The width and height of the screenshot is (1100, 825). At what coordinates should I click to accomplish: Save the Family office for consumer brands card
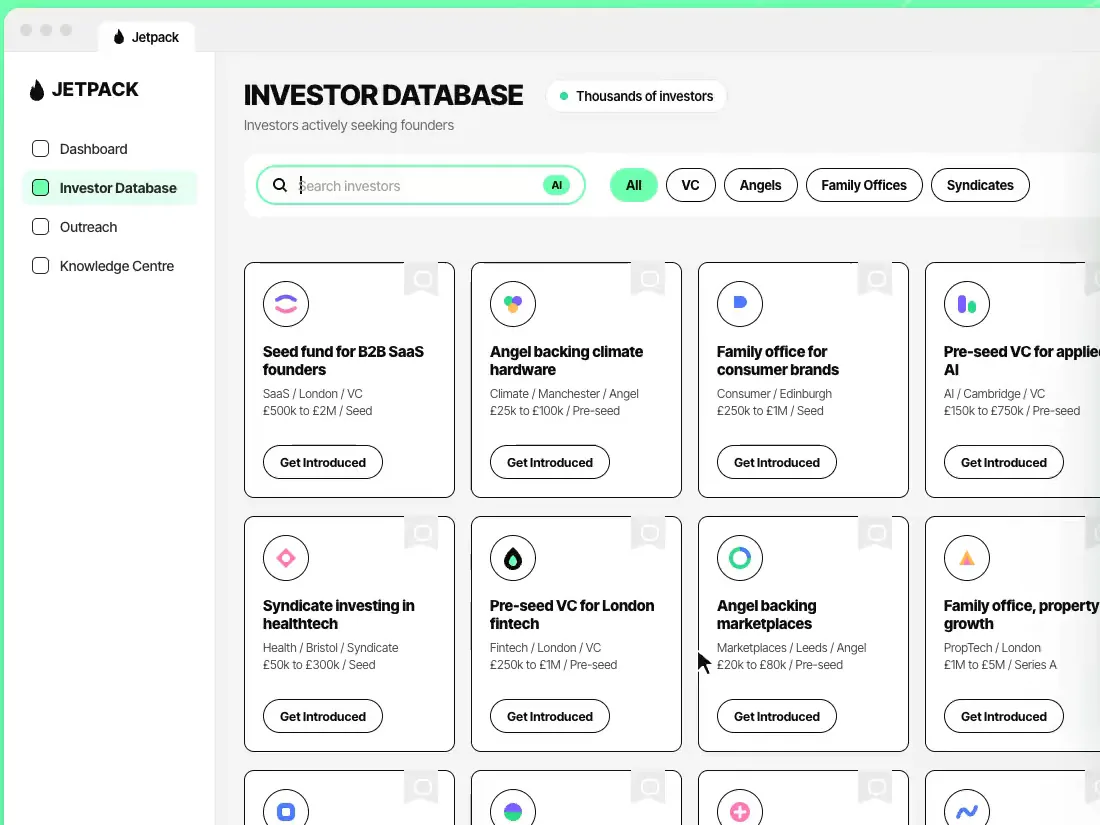(876, 280)
